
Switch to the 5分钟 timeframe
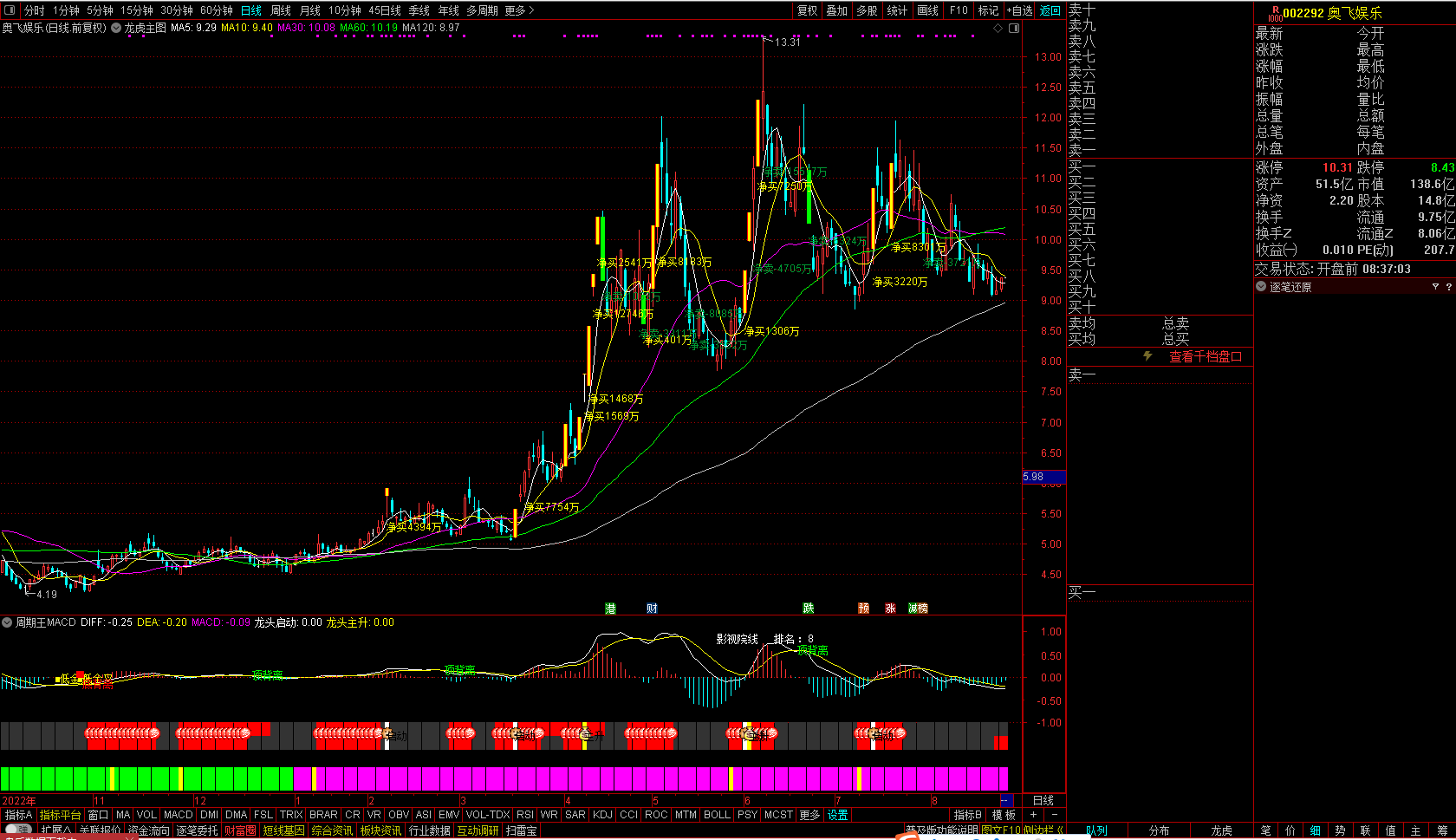tap(100, 10)
